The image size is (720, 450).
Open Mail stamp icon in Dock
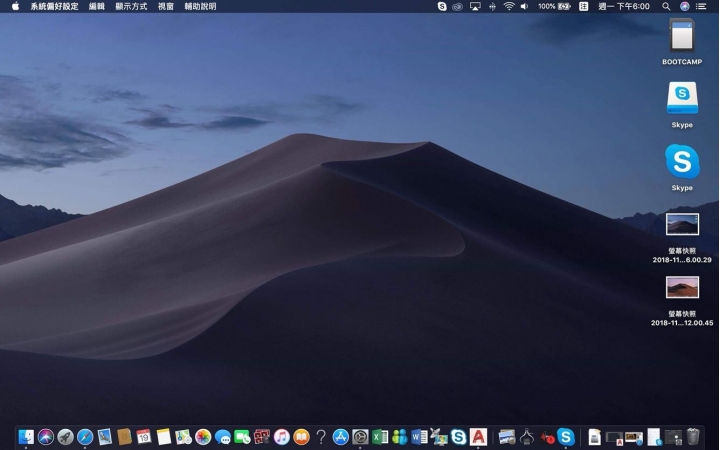pos(105,437)
